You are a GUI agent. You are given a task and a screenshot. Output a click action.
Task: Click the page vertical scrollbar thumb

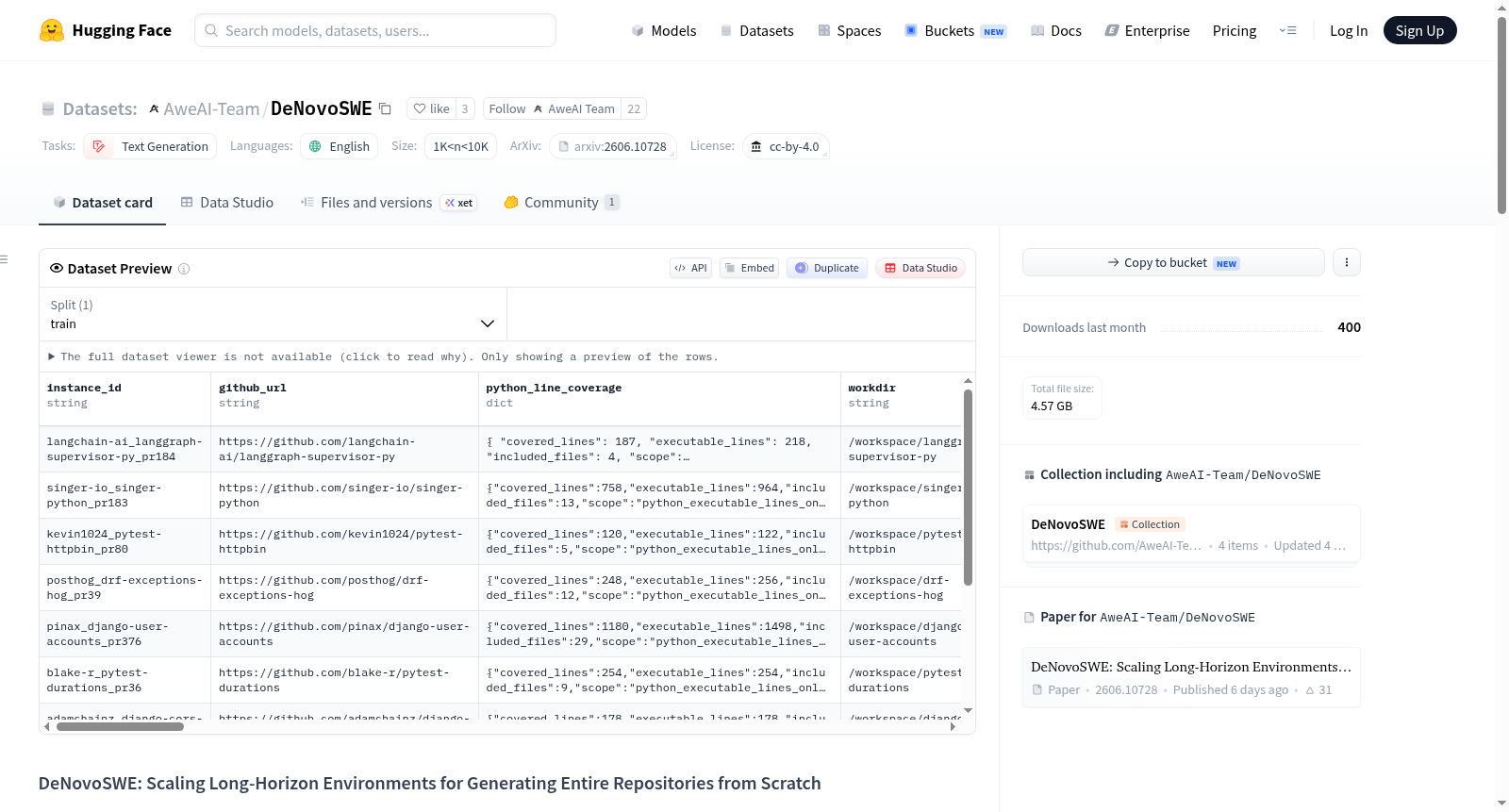click(1501, 115)
